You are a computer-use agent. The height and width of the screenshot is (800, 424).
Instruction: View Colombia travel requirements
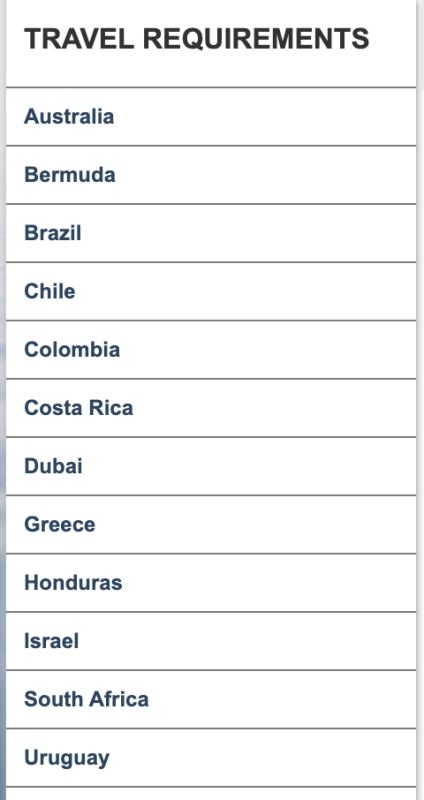pyautogui.click(x=72, y=349)
